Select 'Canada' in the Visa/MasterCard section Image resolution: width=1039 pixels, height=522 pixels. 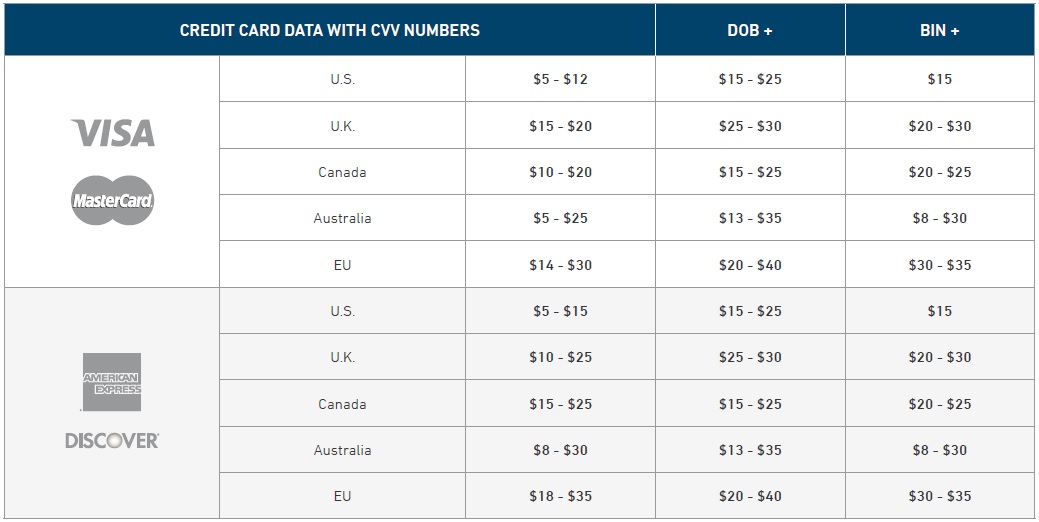coord(342,172)
